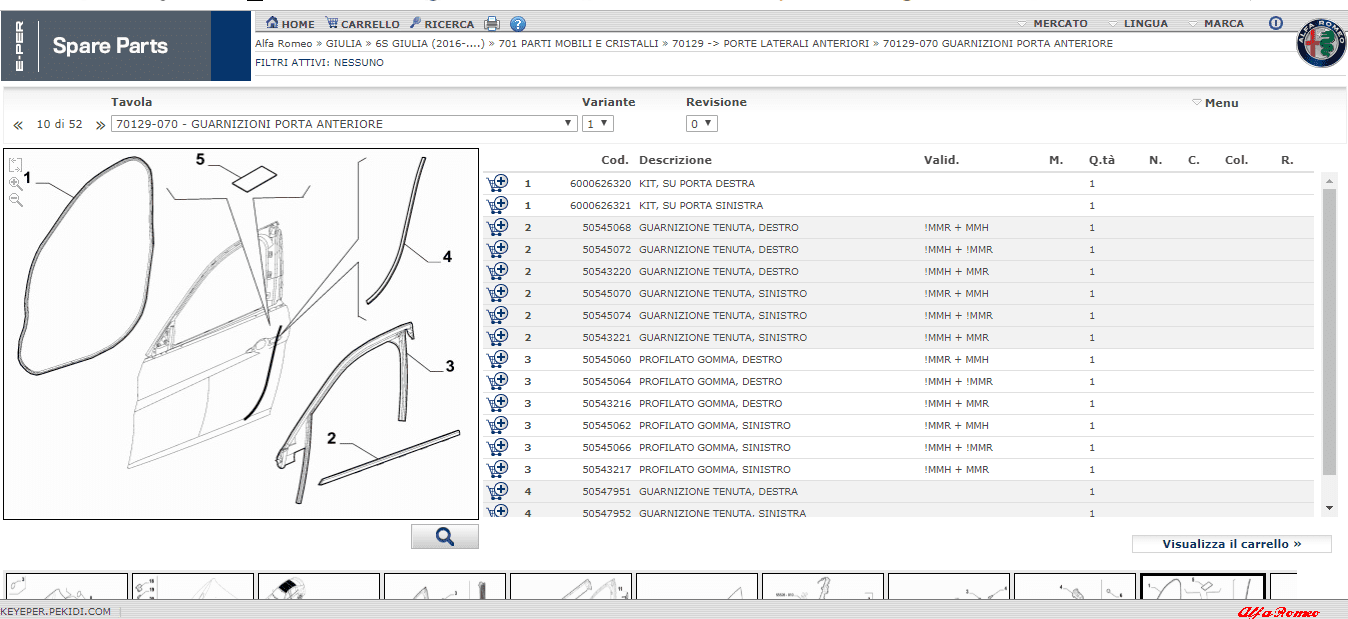This screenshot has width=1348, height=619.
Task: Zoom in on the parts diagram
Action: pos(15,183)
